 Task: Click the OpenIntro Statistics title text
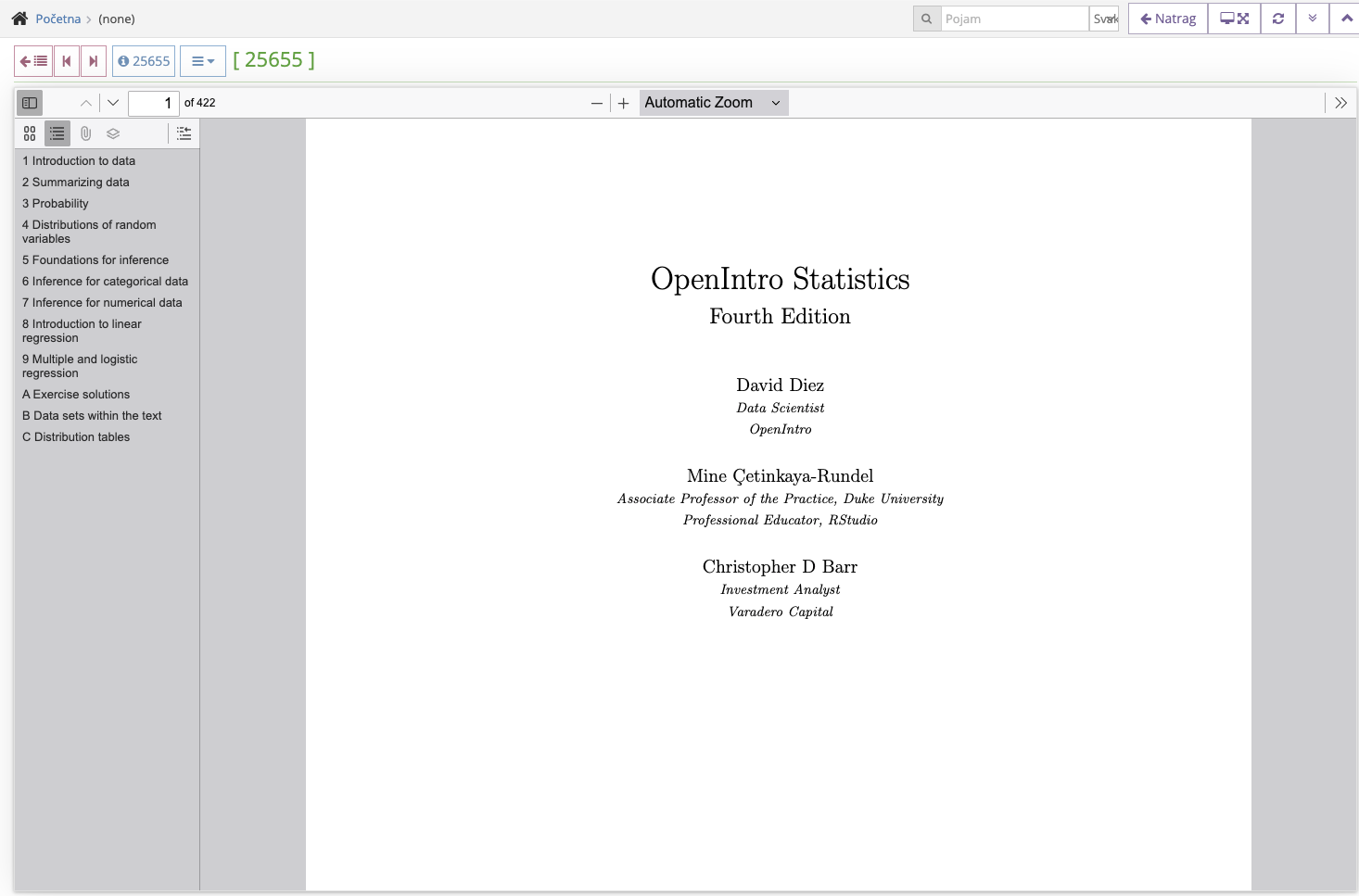(781, 279)
